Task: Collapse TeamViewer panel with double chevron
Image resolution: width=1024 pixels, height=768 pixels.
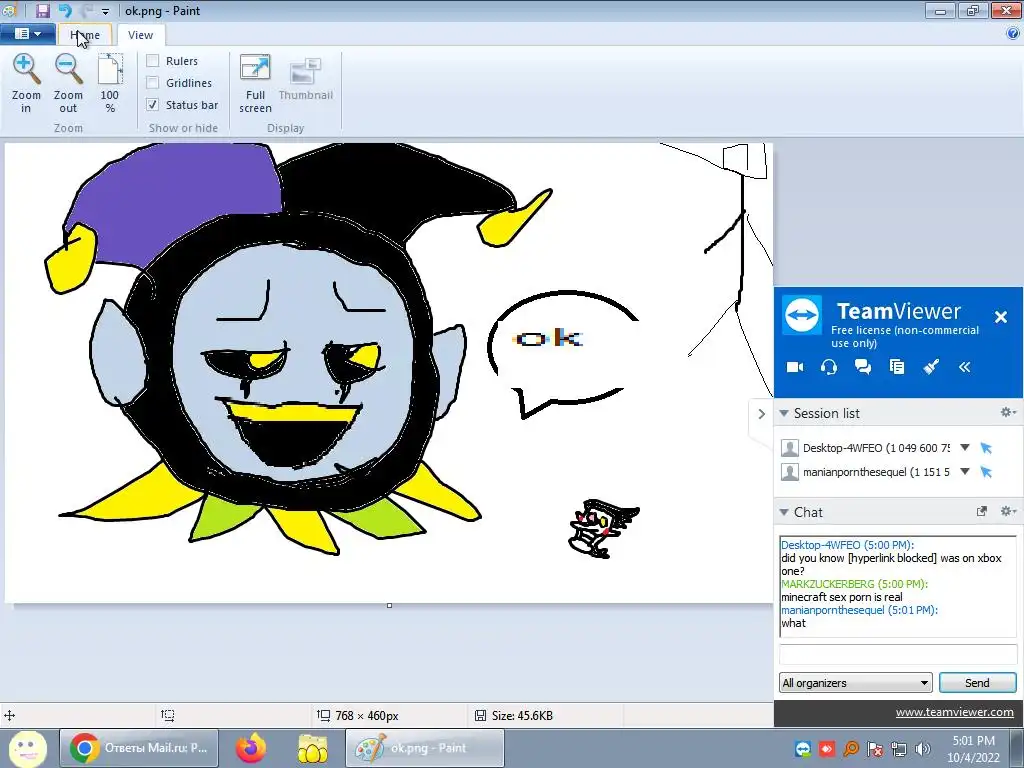Action: coord(965,367)
